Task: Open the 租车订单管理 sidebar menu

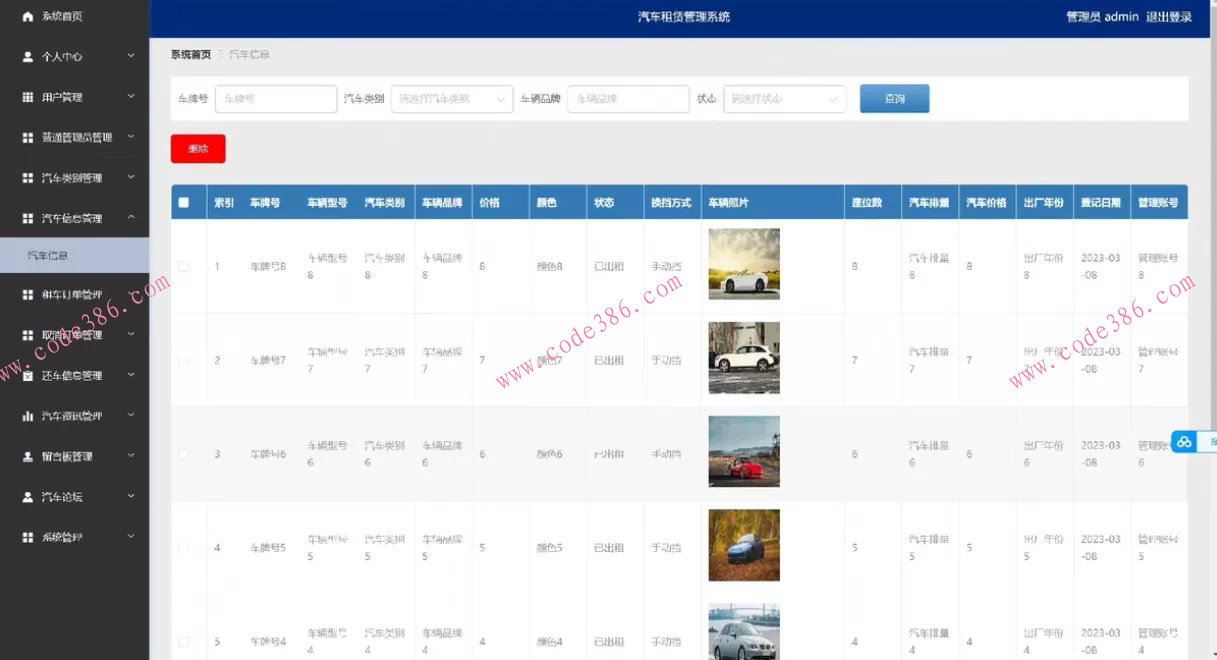Action: [x=75, y=295]
